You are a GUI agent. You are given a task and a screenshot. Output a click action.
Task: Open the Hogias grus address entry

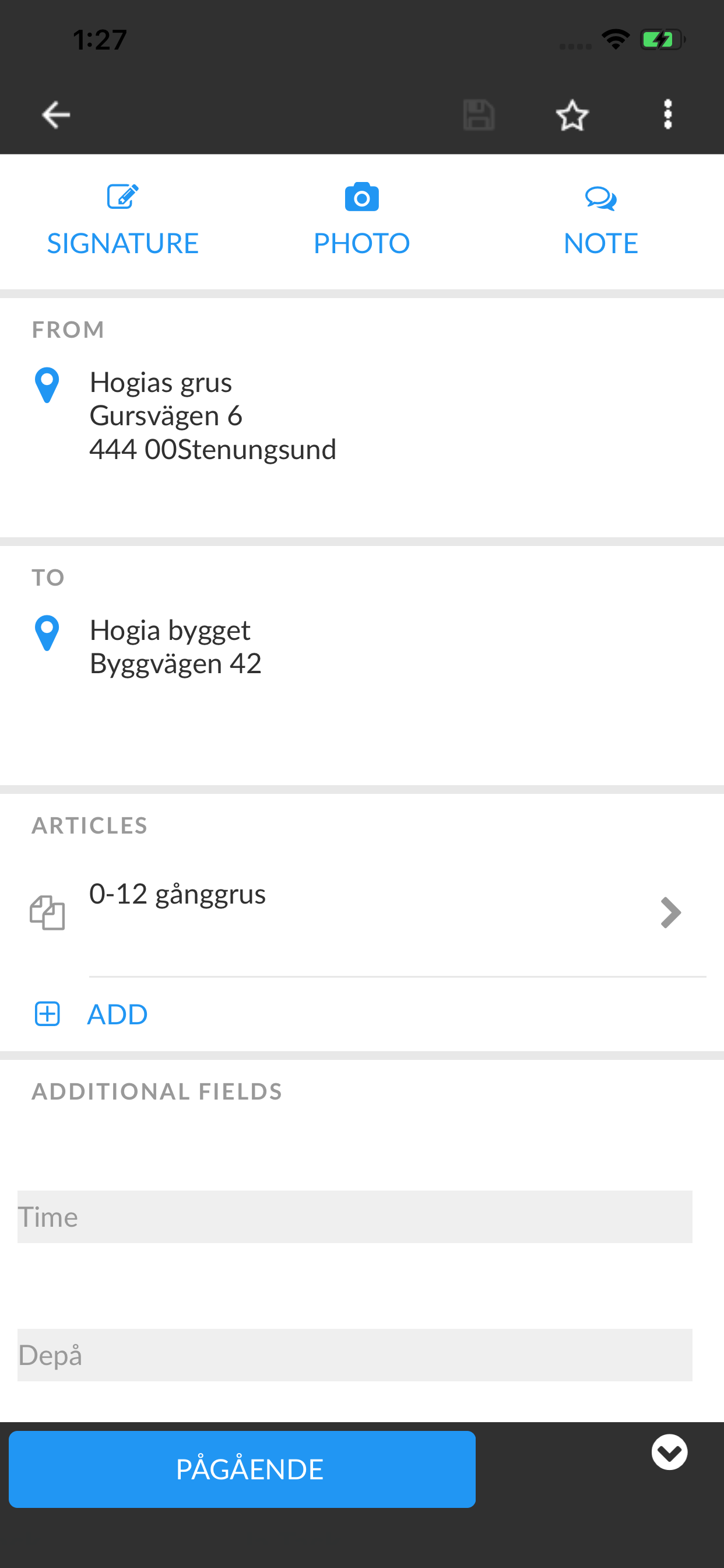click(x=213, y=416)
